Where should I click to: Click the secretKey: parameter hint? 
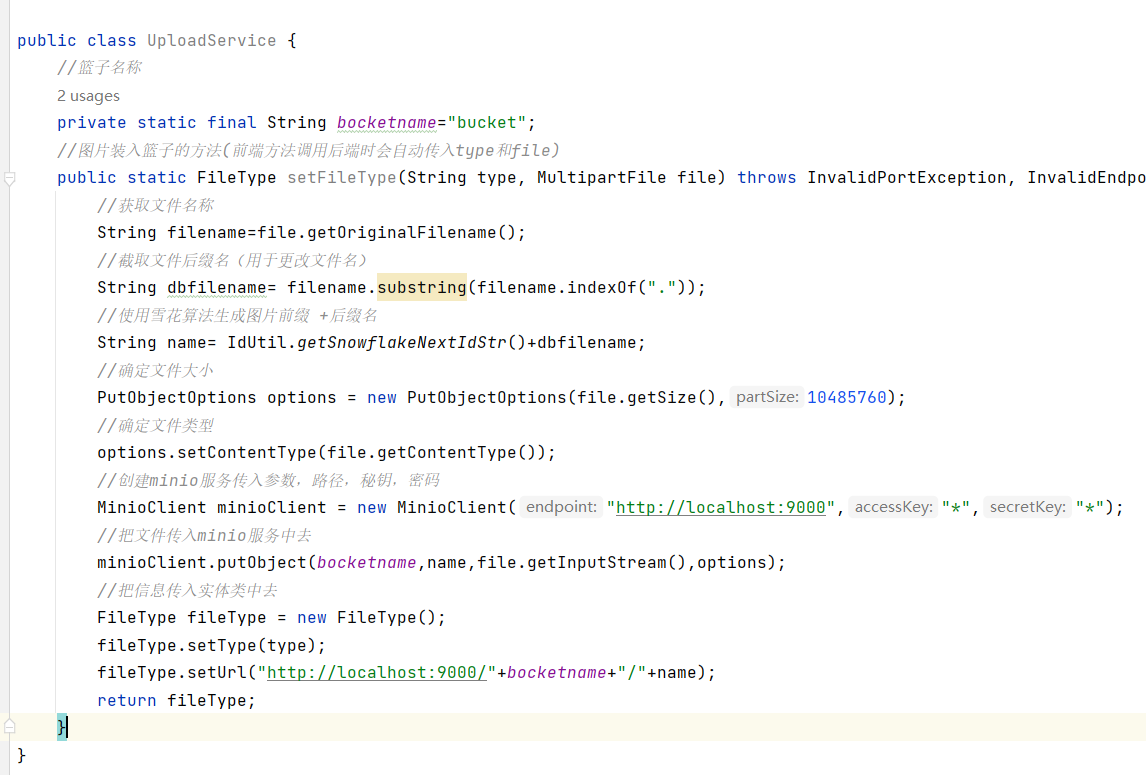(1027, 507)
